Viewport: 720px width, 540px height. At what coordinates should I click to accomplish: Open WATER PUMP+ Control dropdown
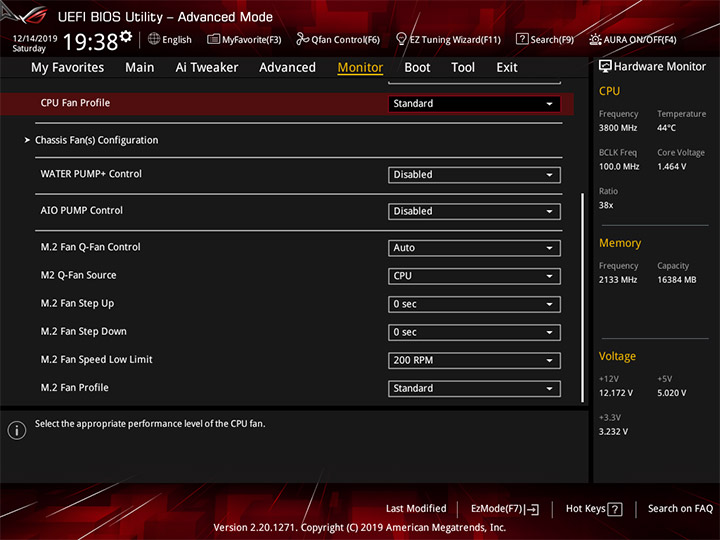click(x=474, y=175)
